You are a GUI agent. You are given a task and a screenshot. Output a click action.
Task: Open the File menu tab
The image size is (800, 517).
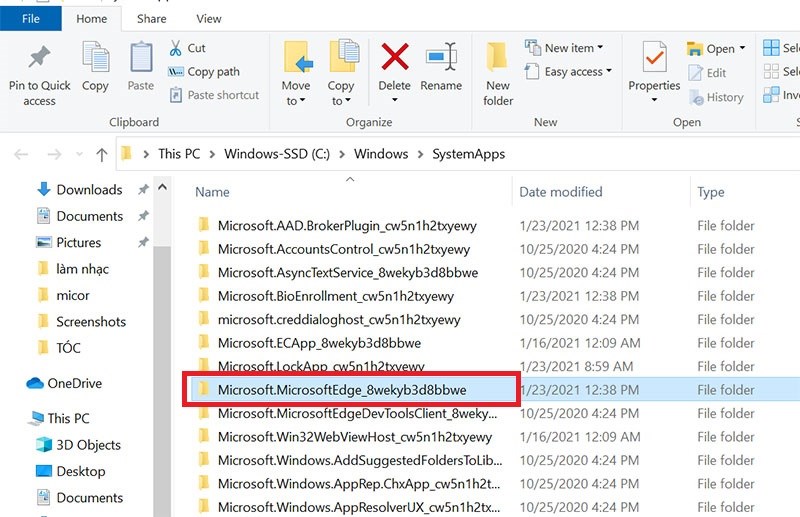coord(31,19)
